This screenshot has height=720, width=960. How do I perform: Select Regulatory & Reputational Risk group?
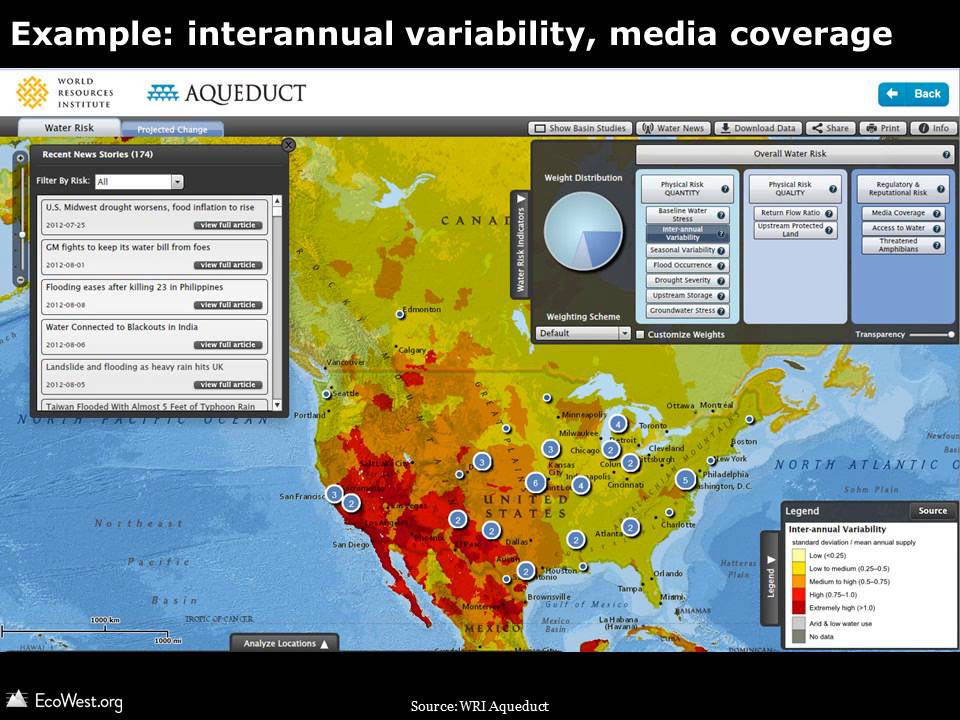tap(902, 189)
